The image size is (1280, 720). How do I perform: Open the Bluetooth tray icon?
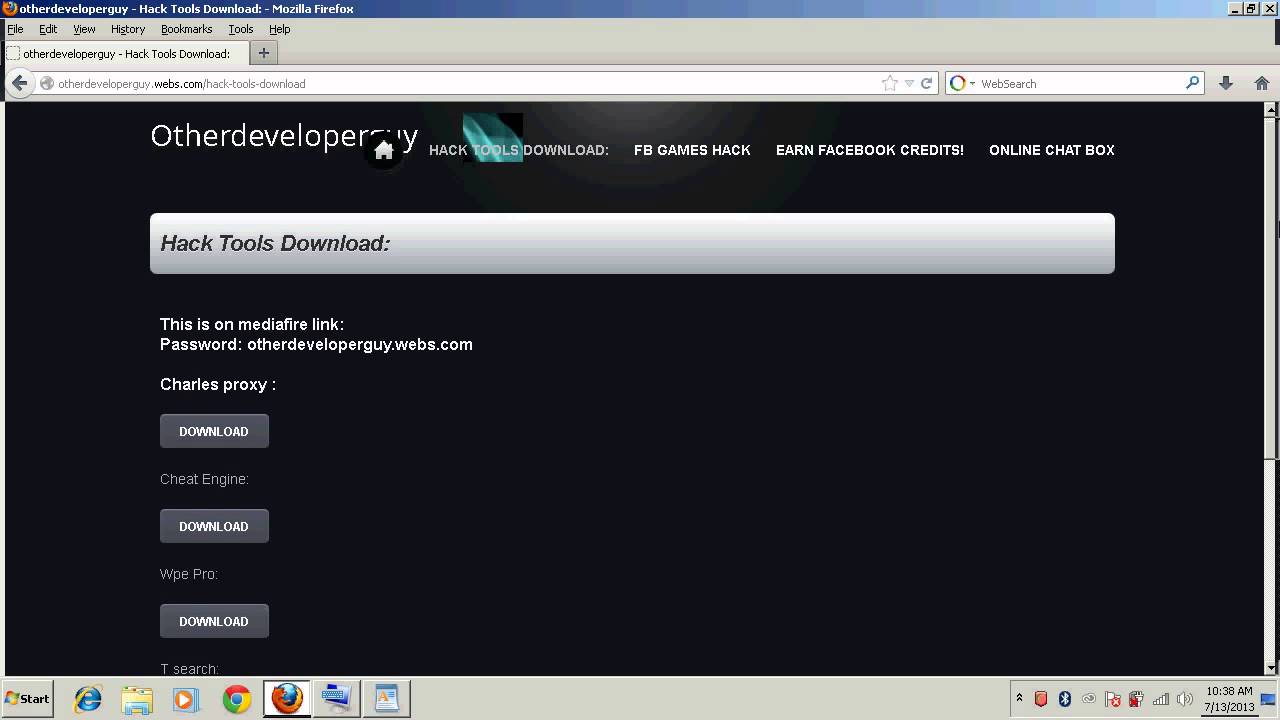[1065, 699]
